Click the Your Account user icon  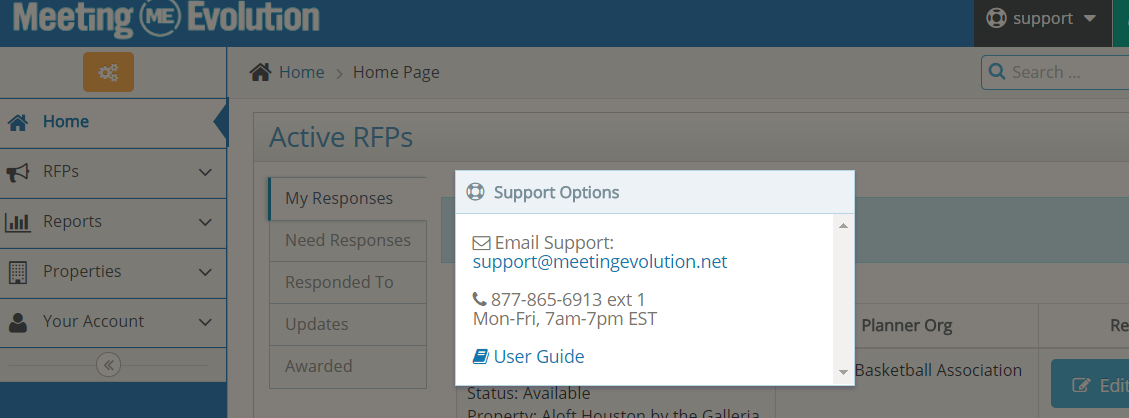coord(18,322)
